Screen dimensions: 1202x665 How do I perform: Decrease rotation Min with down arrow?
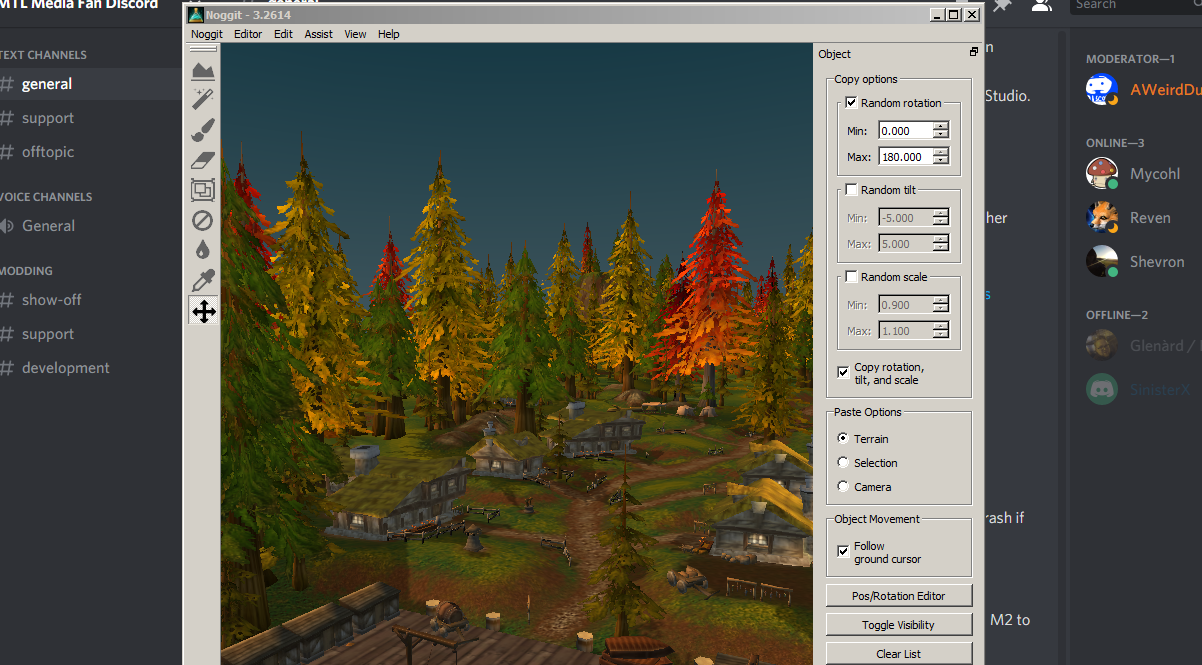(940, 135)
